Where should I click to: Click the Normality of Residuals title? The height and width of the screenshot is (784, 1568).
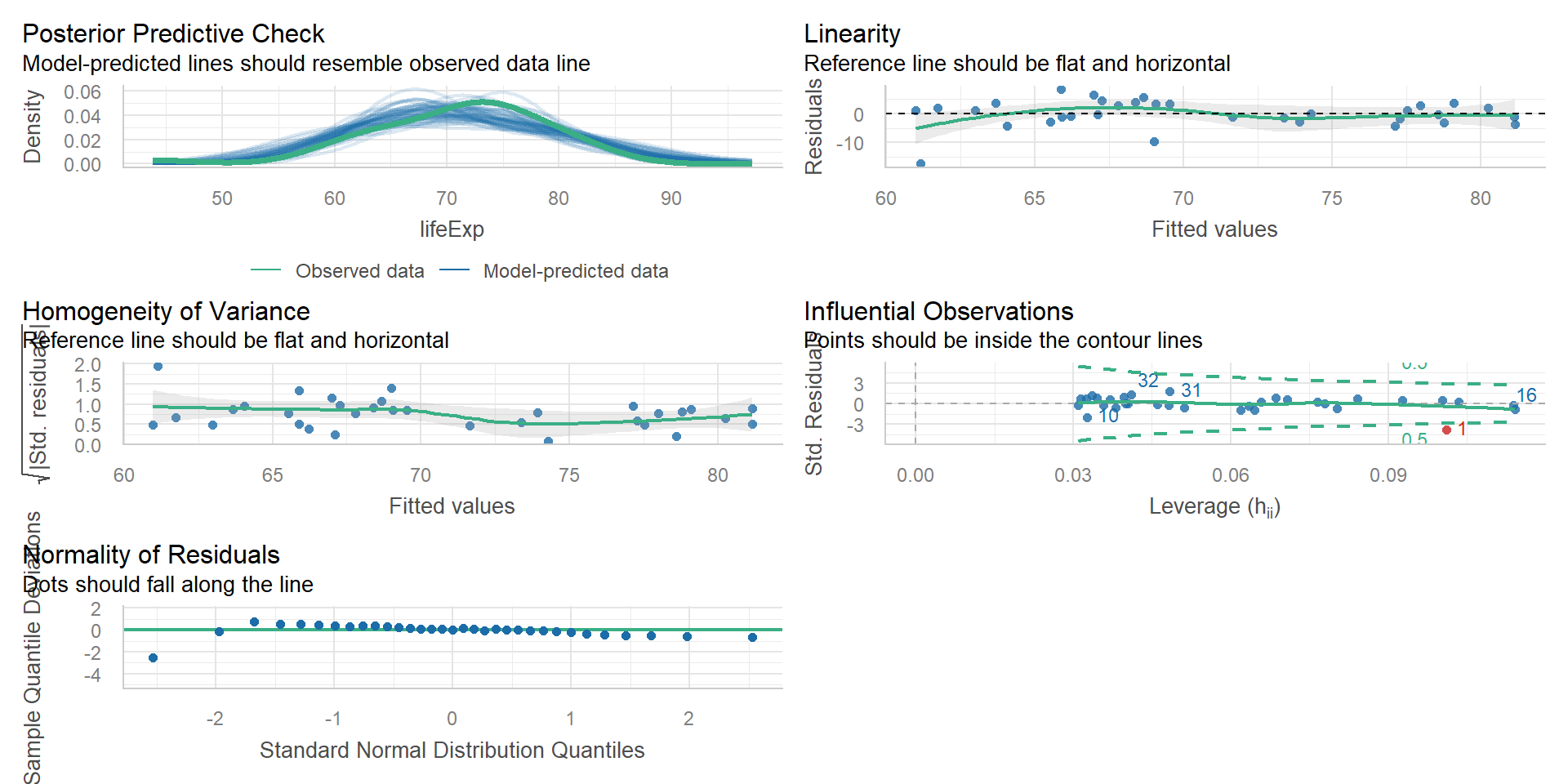coord(151,555)
